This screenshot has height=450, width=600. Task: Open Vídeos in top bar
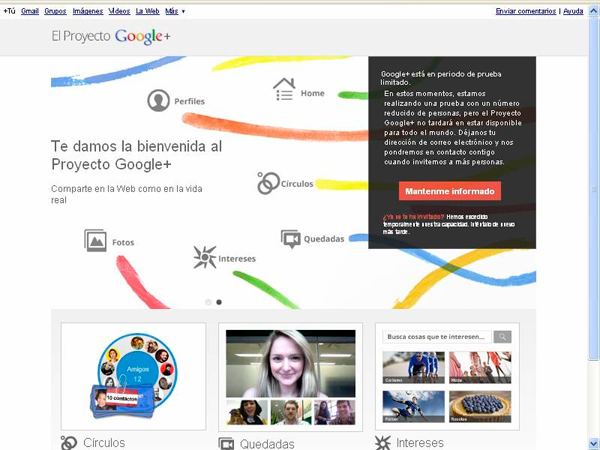119,11
